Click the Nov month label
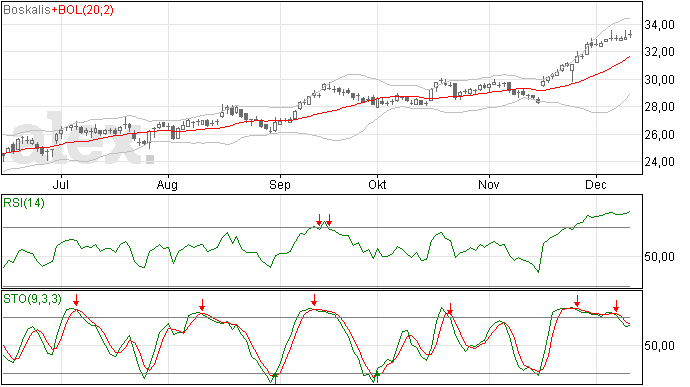Image resolution: width=690 pixels, height=387 pixels. tap(489, 184)
